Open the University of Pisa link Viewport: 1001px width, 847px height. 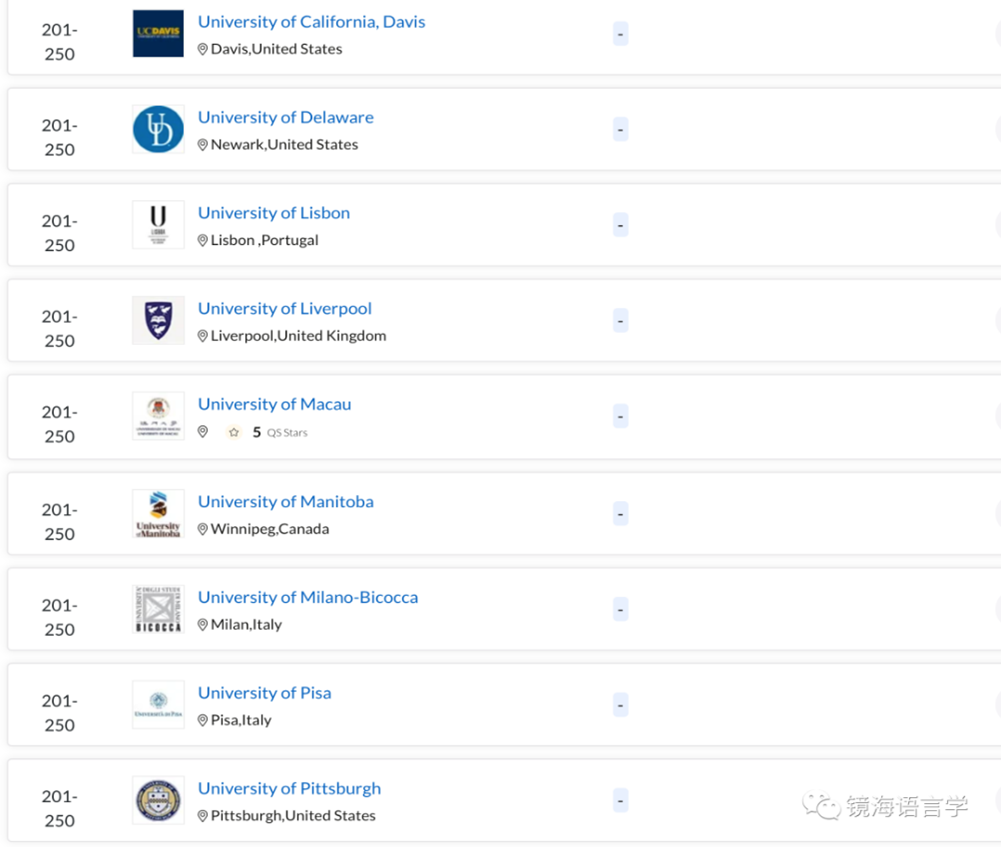264,693
